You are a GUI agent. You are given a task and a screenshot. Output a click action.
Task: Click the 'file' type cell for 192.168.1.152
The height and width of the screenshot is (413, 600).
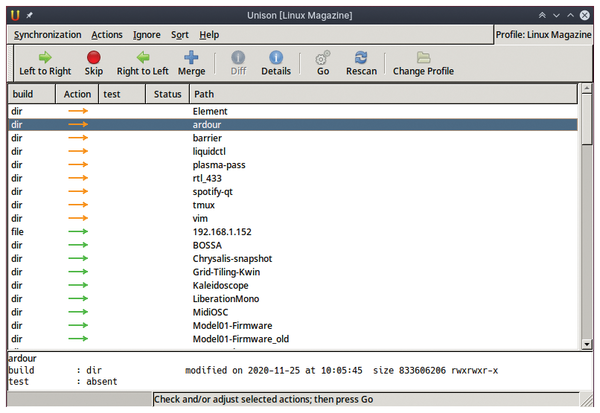pyautogui.click(x=17, y=232)
